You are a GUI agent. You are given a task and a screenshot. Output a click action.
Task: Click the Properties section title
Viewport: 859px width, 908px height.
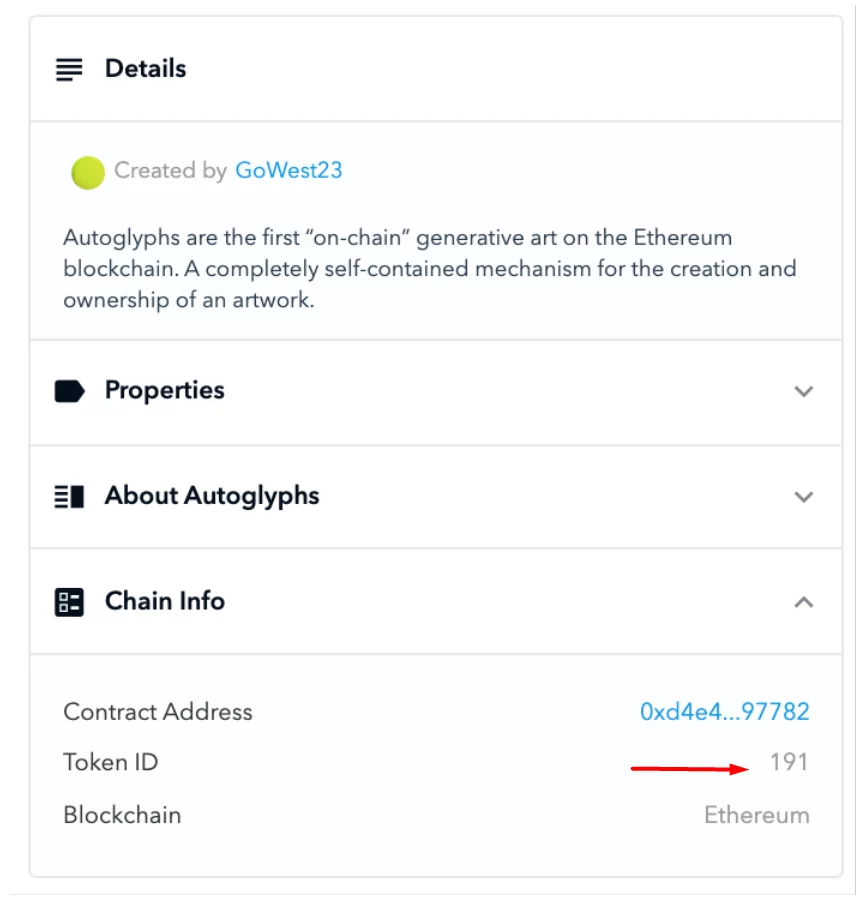pos(164,390)
